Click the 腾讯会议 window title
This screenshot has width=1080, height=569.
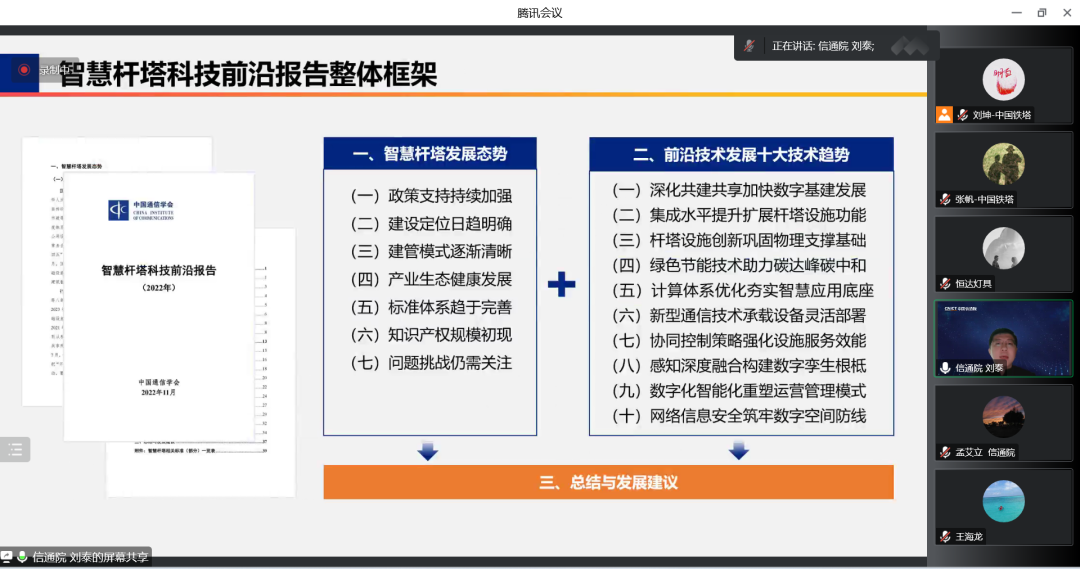tap(540, 12)
